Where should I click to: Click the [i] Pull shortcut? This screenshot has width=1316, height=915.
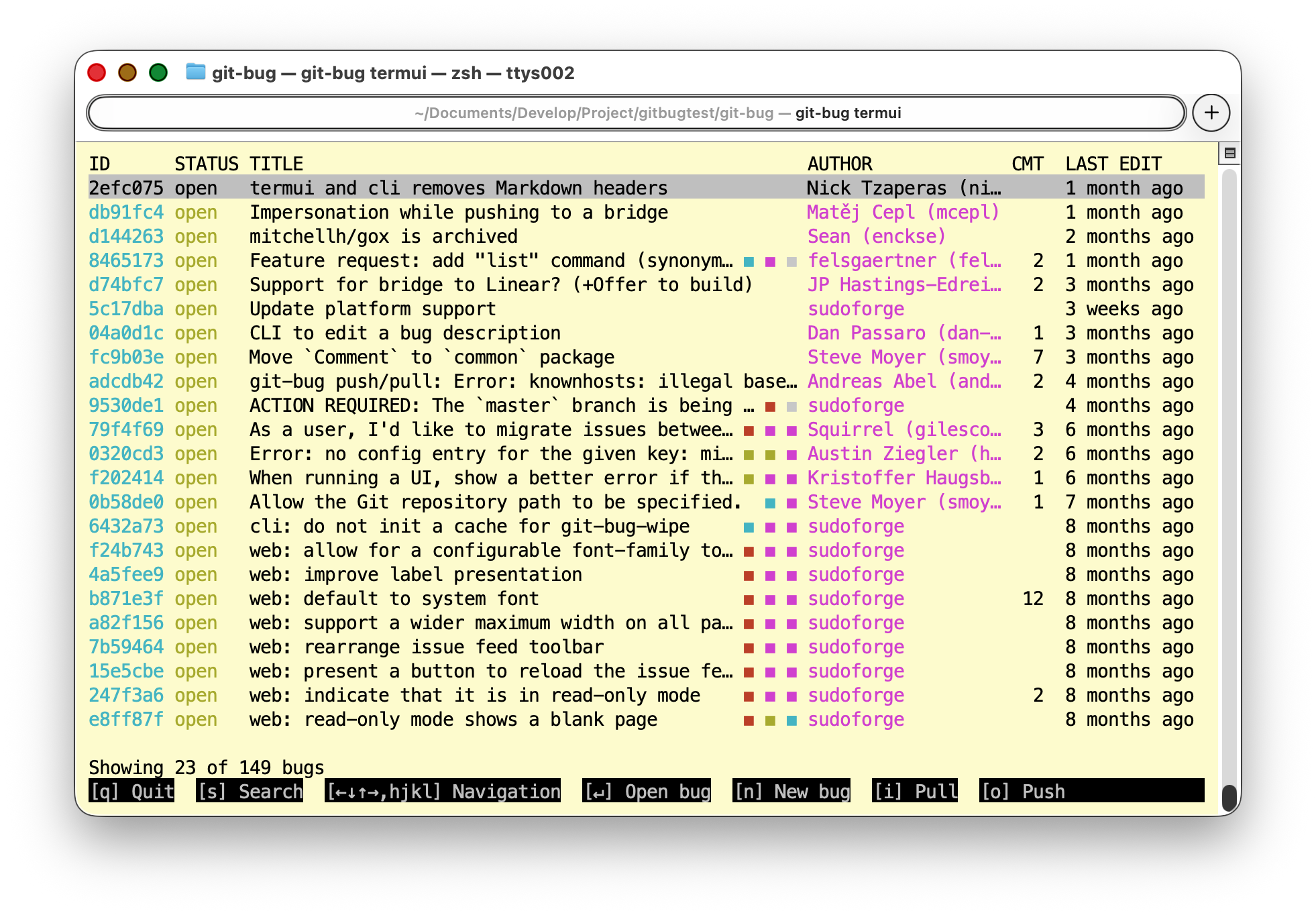coord(916,792)
